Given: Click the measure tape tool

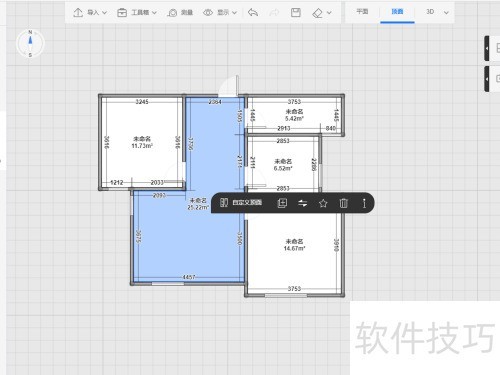Looking at the screenshot, I should tap(180, 13).
